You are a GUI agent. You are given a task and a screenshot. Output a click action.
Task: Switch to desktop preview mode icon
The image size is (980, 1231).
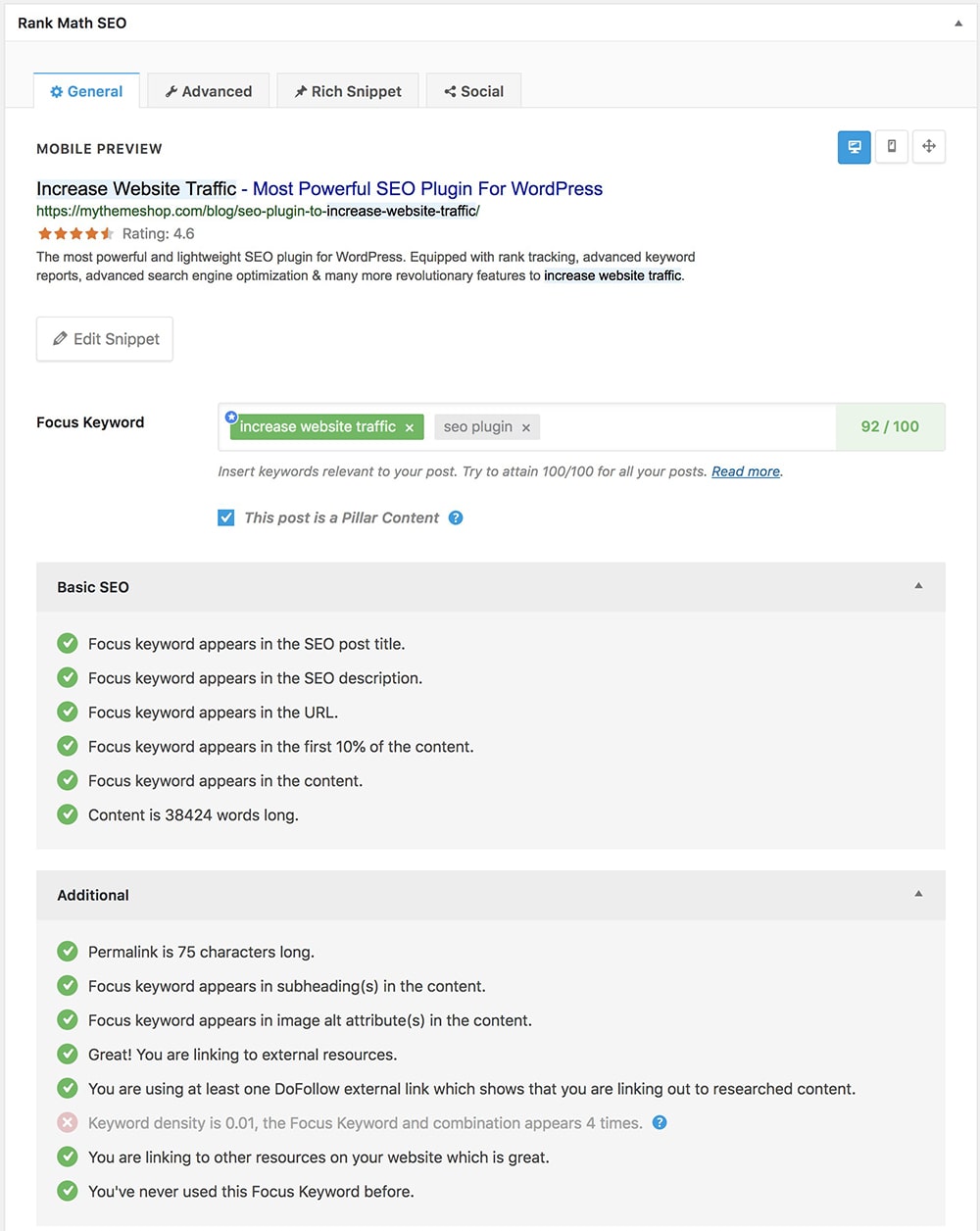[x=854, y=147]
